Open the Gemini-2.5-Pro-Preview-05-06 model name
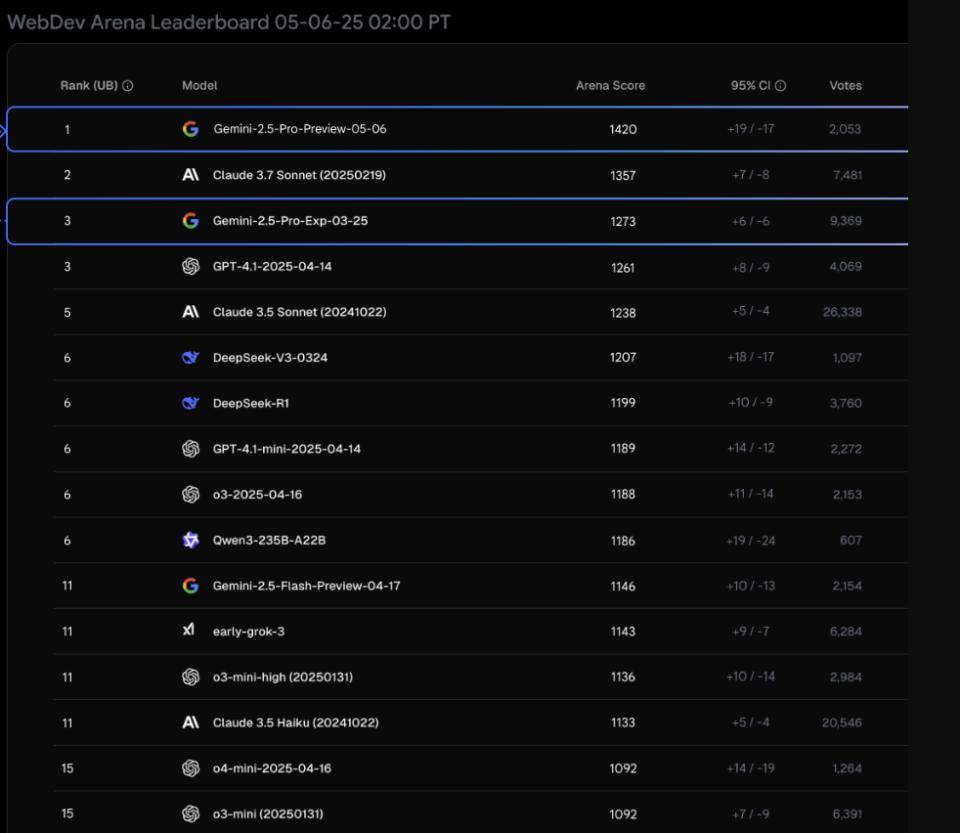 click(300, 129)
